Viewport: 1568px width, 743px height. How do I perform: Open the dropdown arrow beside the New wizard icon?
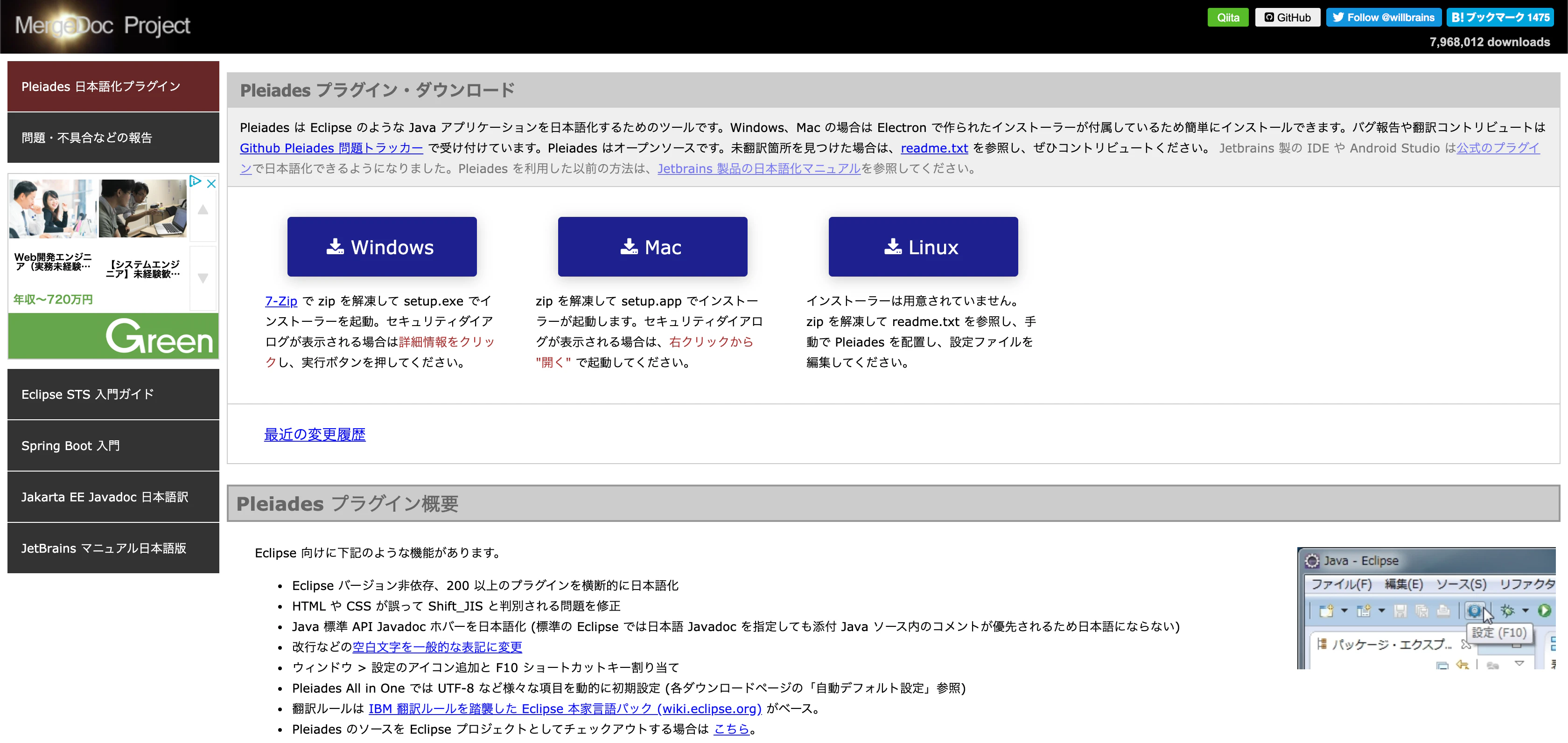pos(1344,611)
